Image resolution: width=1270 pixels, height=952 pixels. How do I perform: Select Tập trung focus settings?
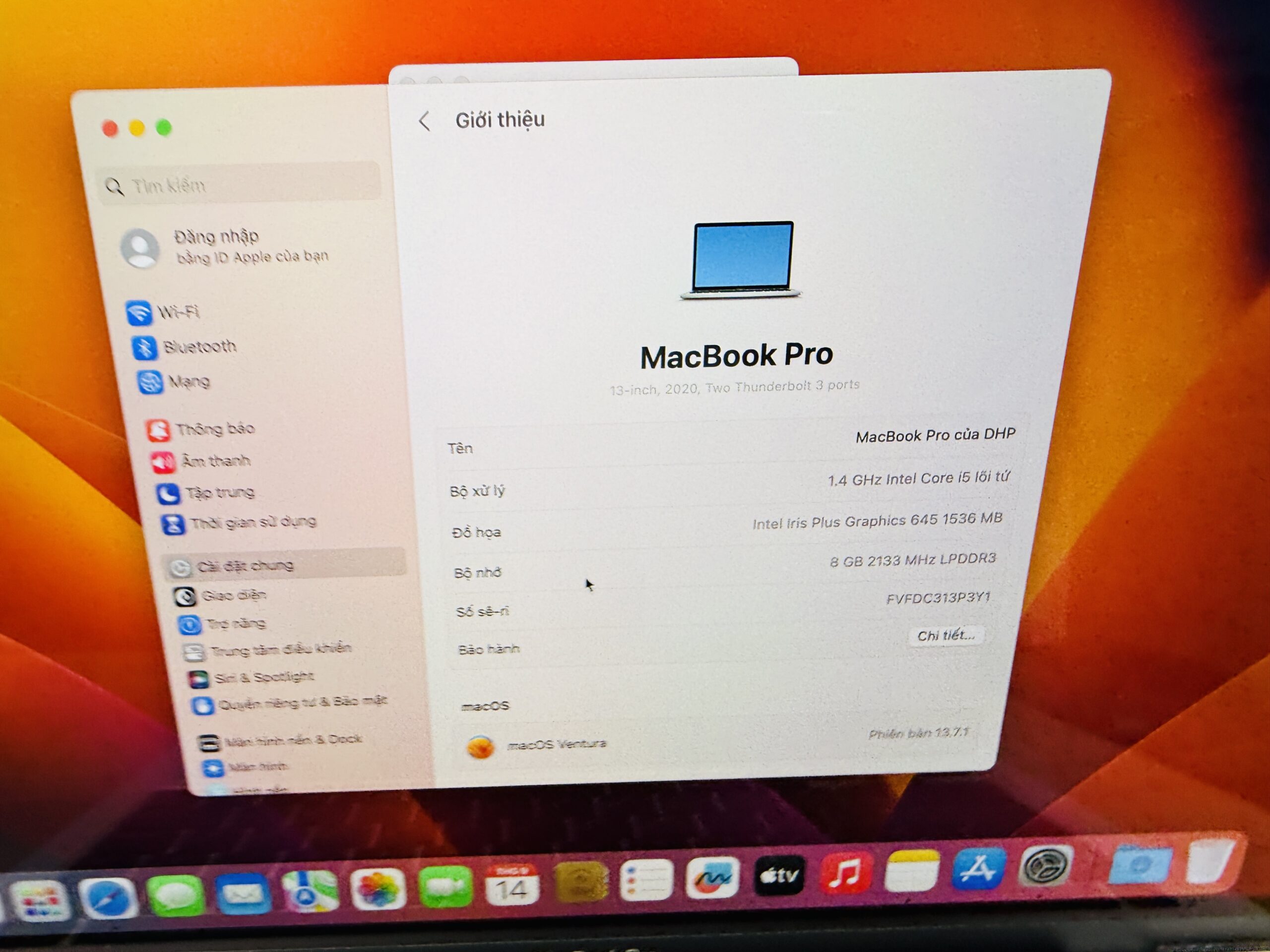[x=205, y=493]
